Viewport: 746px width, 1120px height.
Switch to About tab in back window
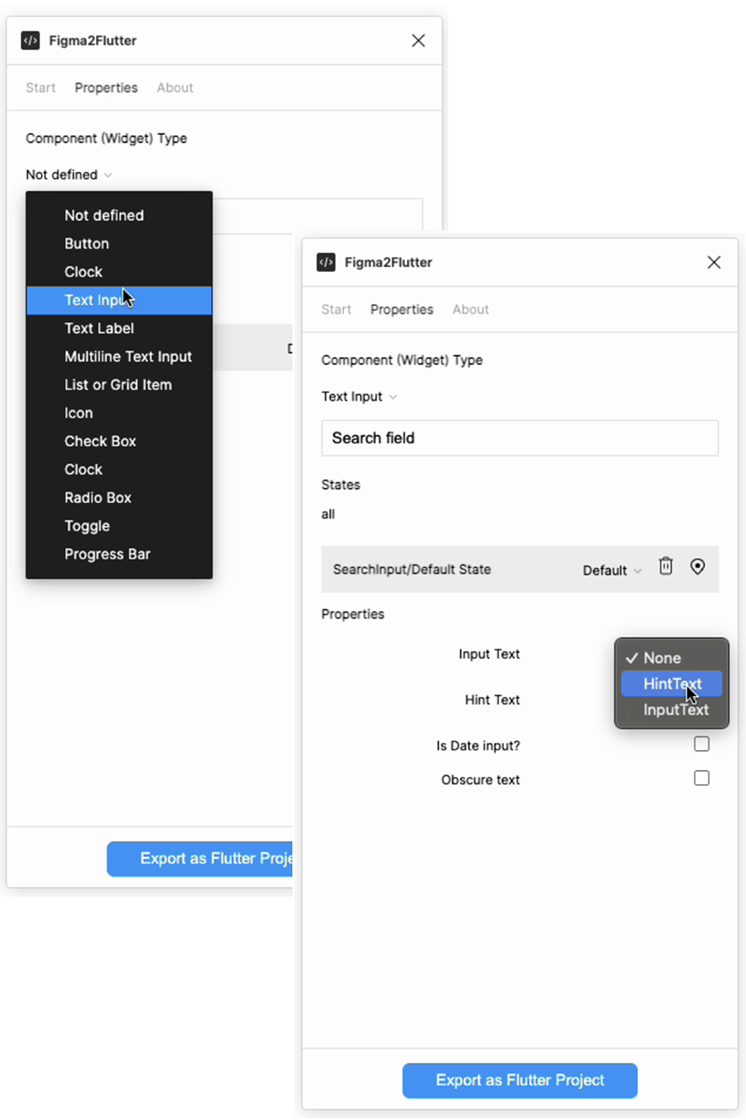click(175, 88)
